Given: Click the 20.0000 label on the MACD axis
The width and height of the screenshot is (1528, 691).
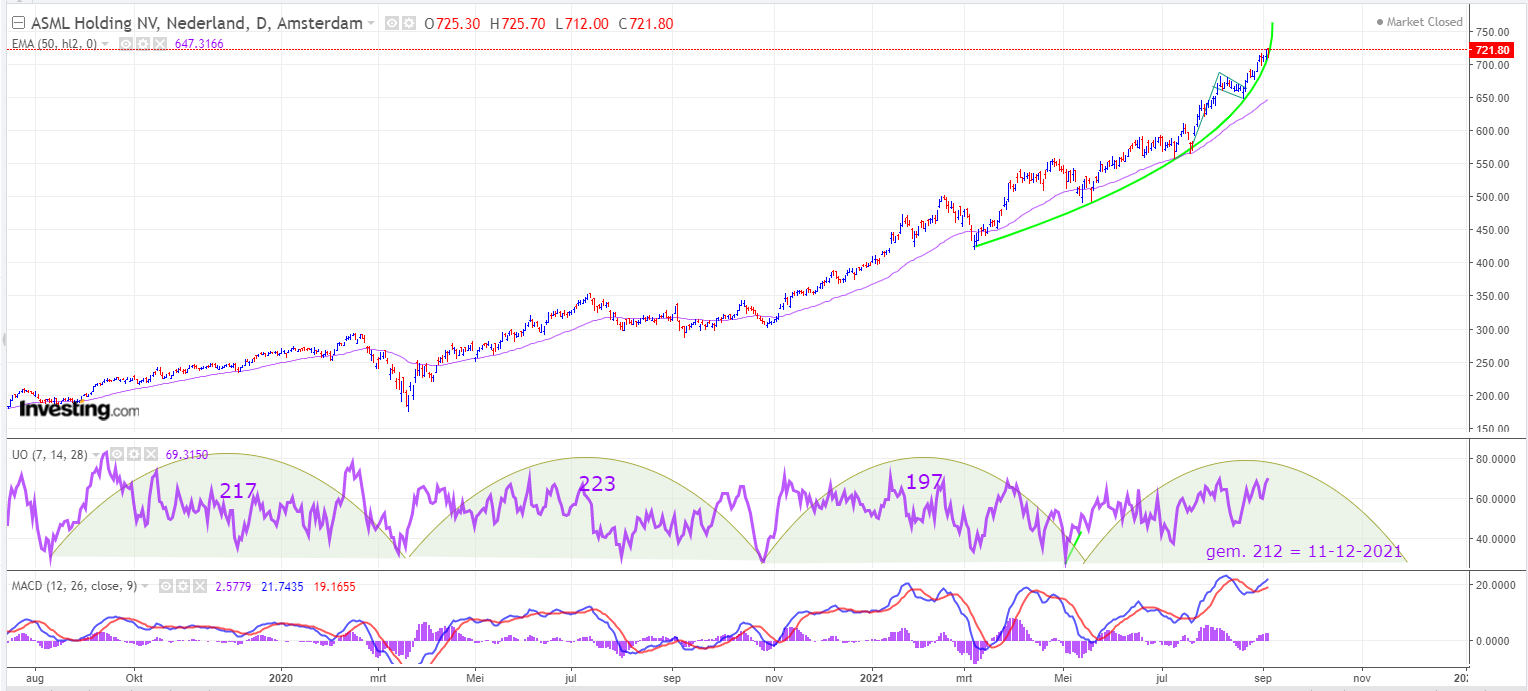Looking at the screenshot, I should coord(1495,586).
